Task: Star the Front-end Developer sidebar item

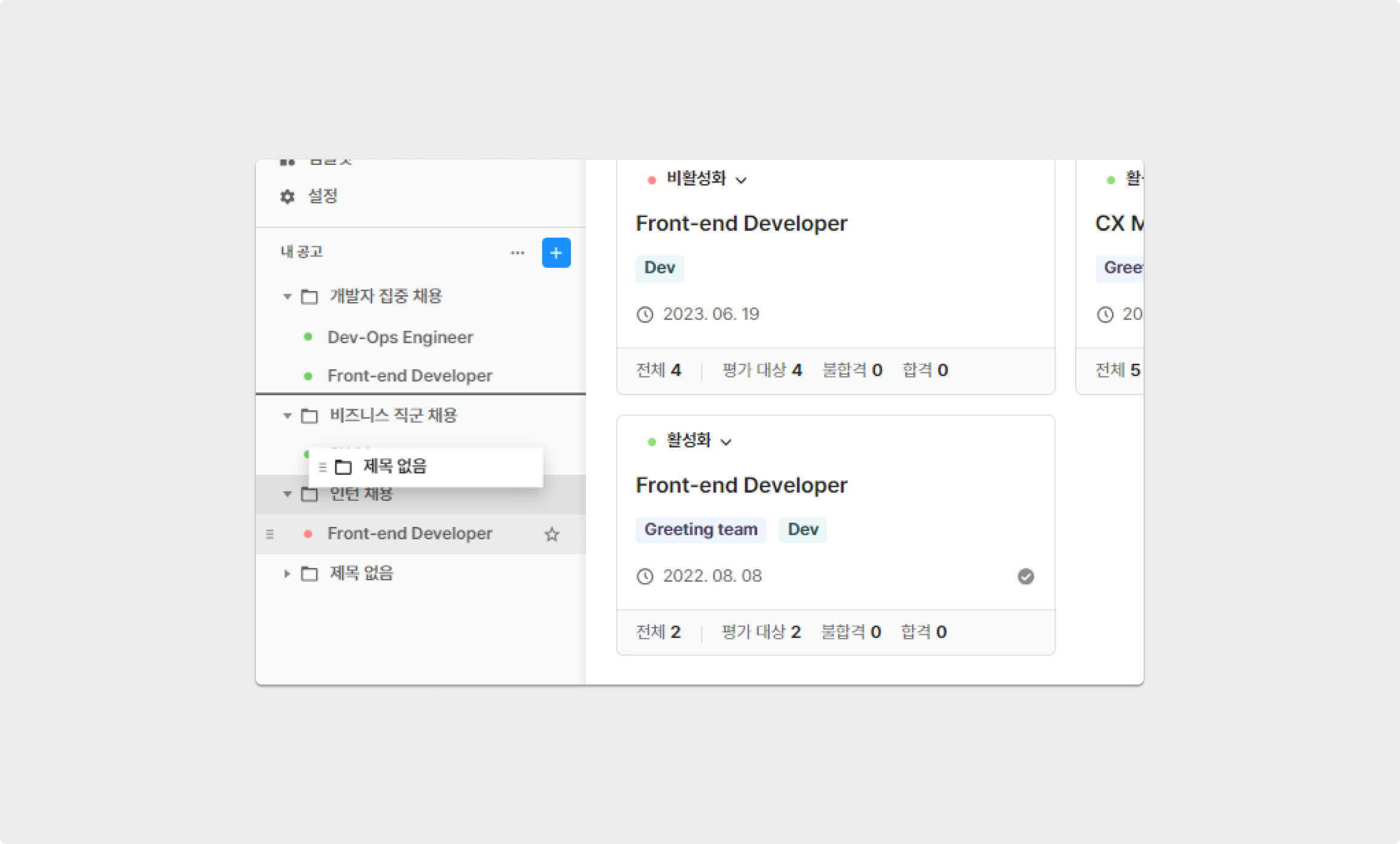Action: [552, 534]
